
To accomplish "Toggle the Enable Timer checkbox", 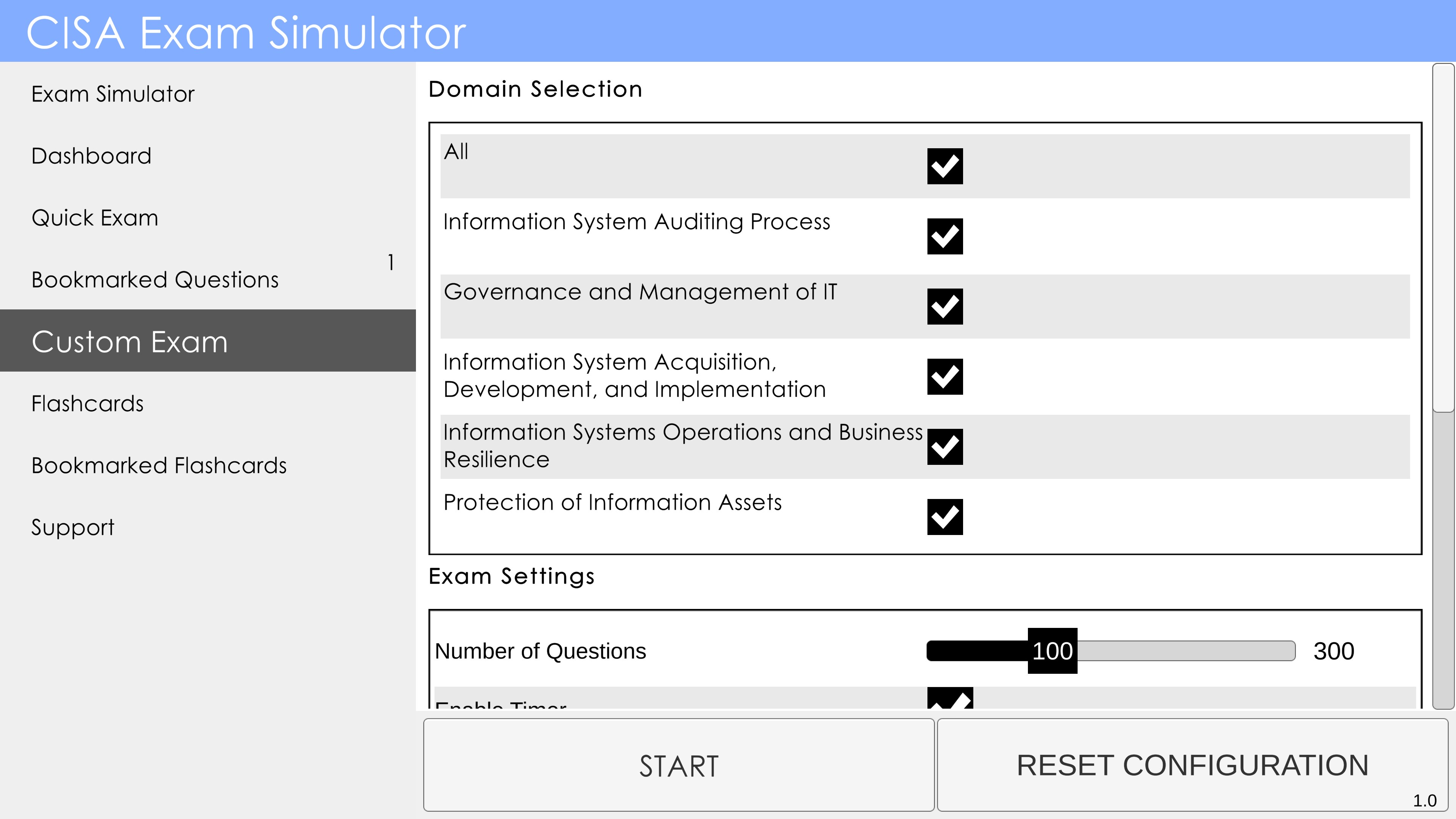I will (949, 698).
